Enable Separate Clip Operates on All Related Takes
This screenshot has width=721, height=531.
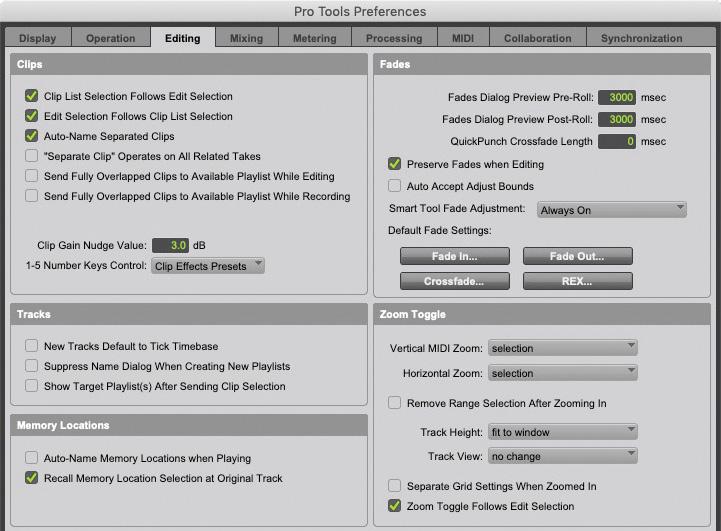coord(32,156)
